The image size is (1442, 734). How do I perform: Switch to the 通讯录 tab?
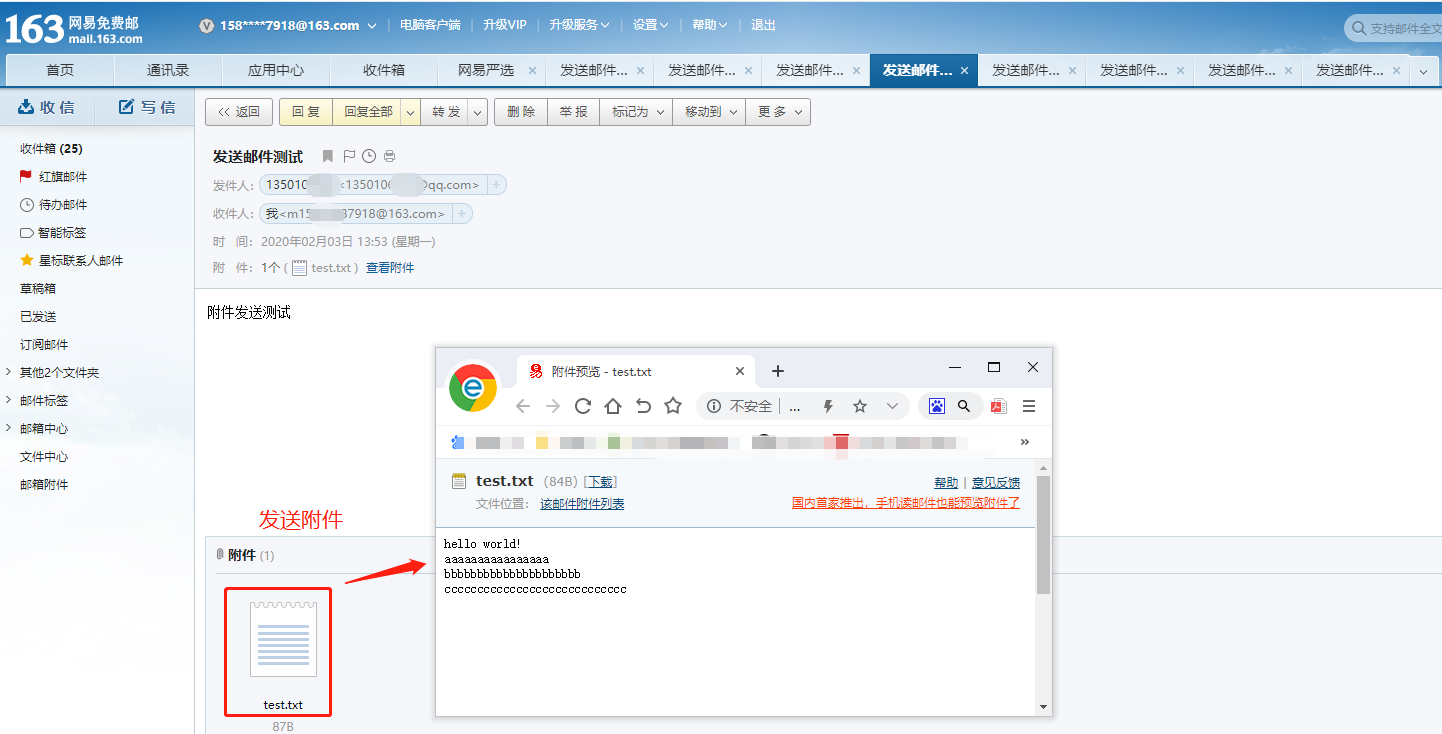click(x=168, y=70)
